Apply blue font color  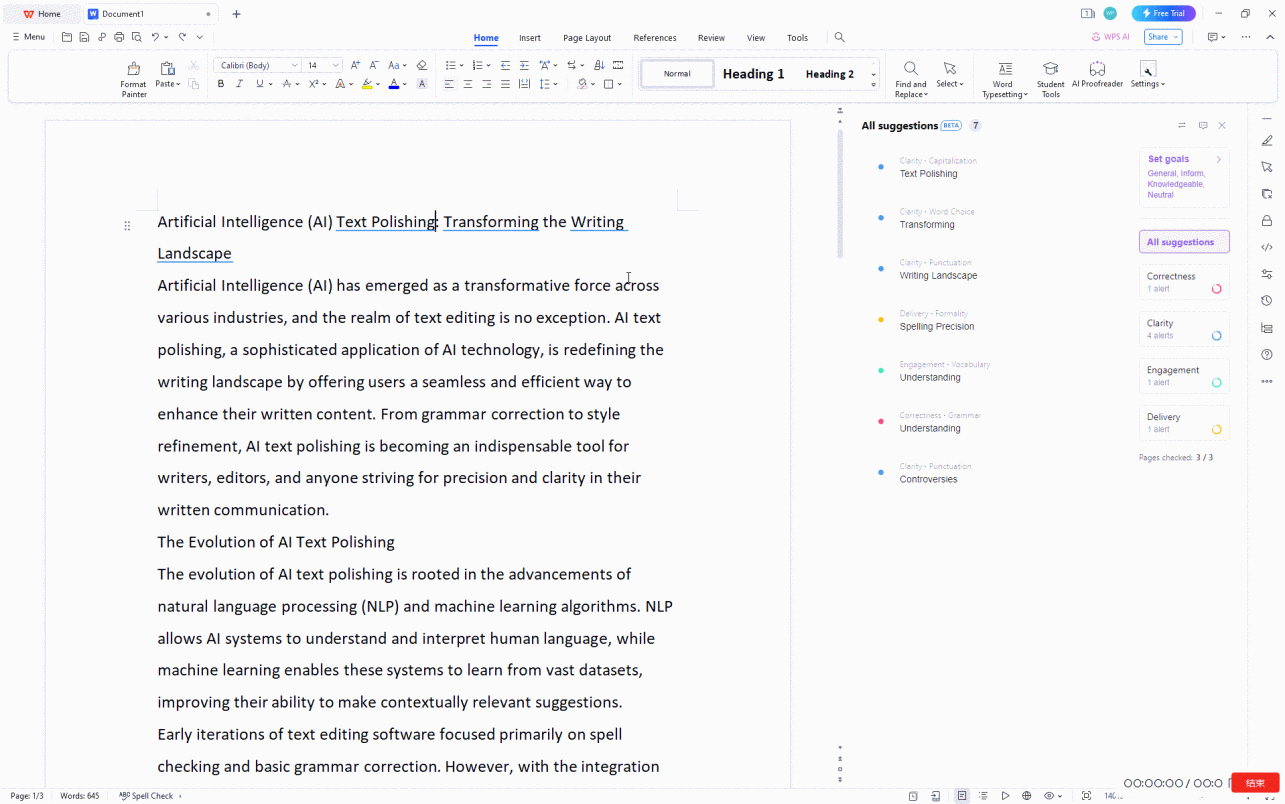click(394, 84)
